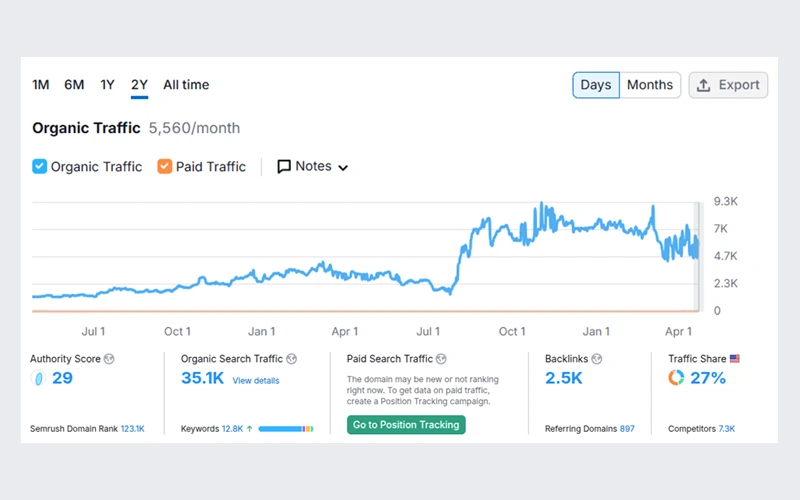The height and width of the screenshot is (500, 800).
Task: Uncheck the Paid Traffic checkbox
Action: [x=165, y=167]
